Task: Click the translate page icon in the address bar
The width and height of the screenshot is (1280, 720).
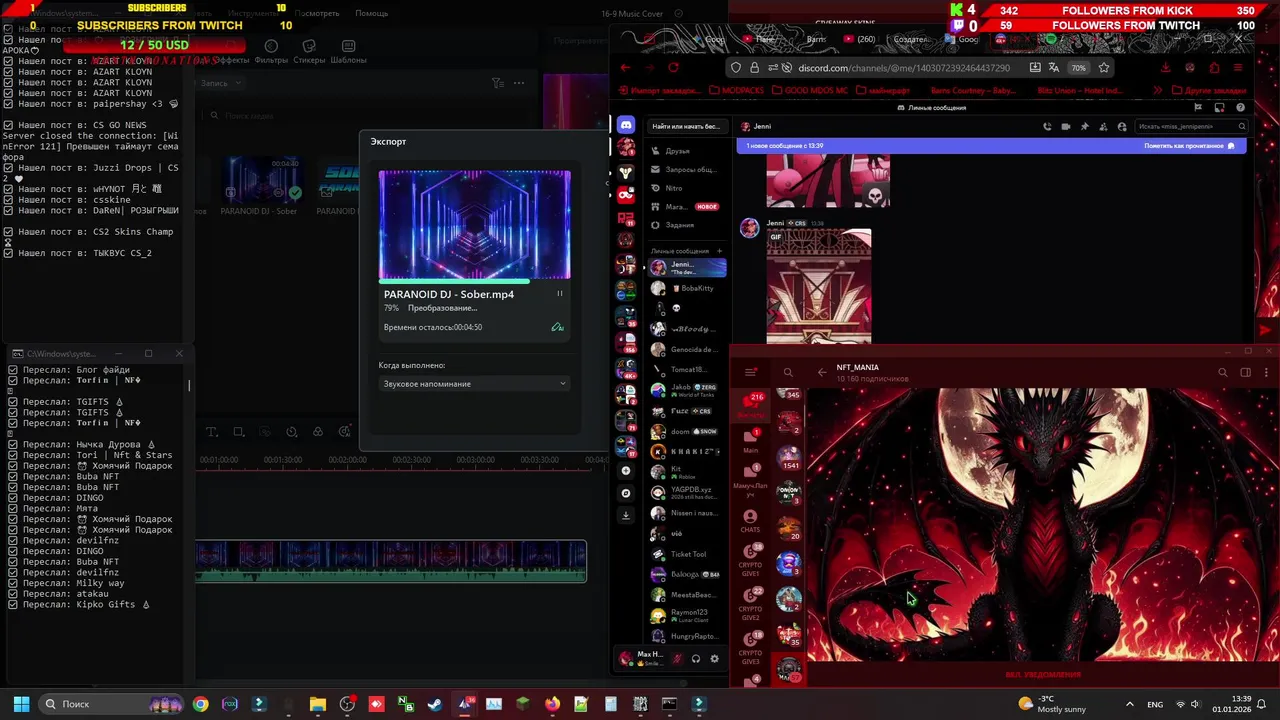Action: coord(1053,68)
